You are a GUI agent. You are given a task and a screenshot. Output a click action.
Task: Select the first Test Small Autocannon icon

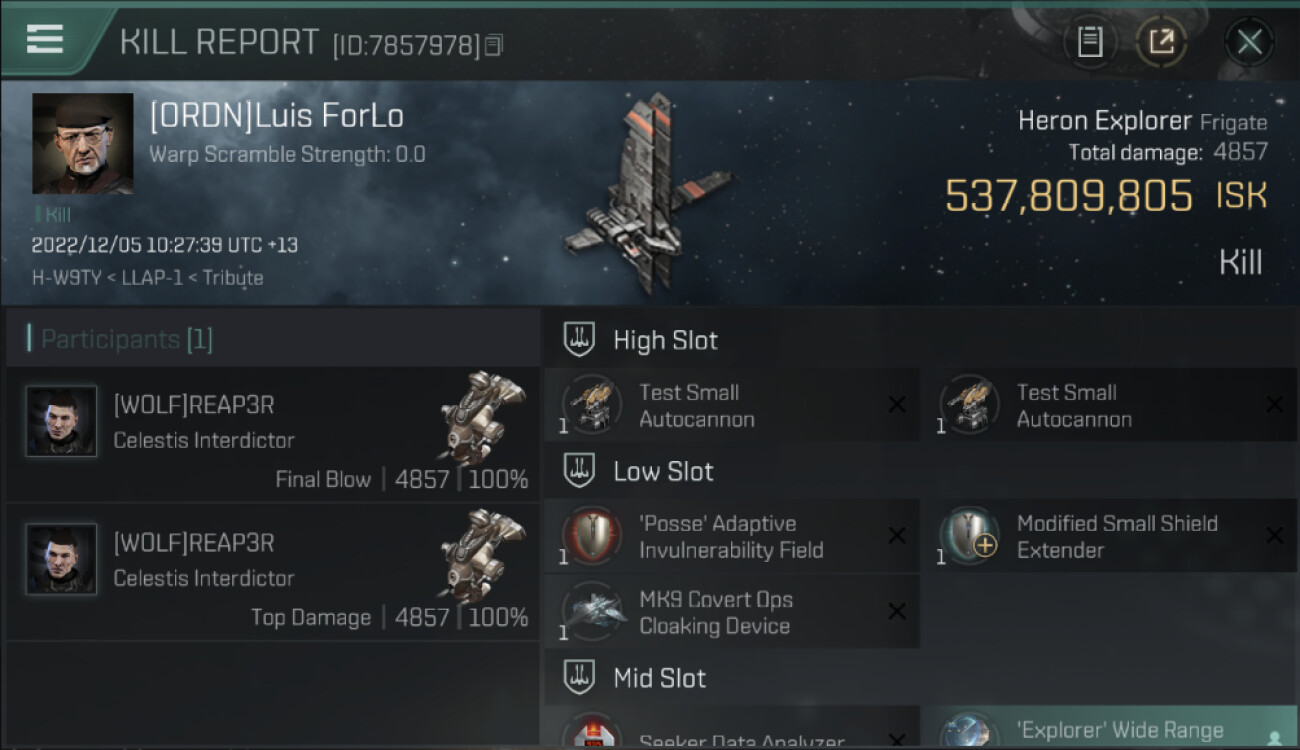pyautogui.click(x=591, y=405)
